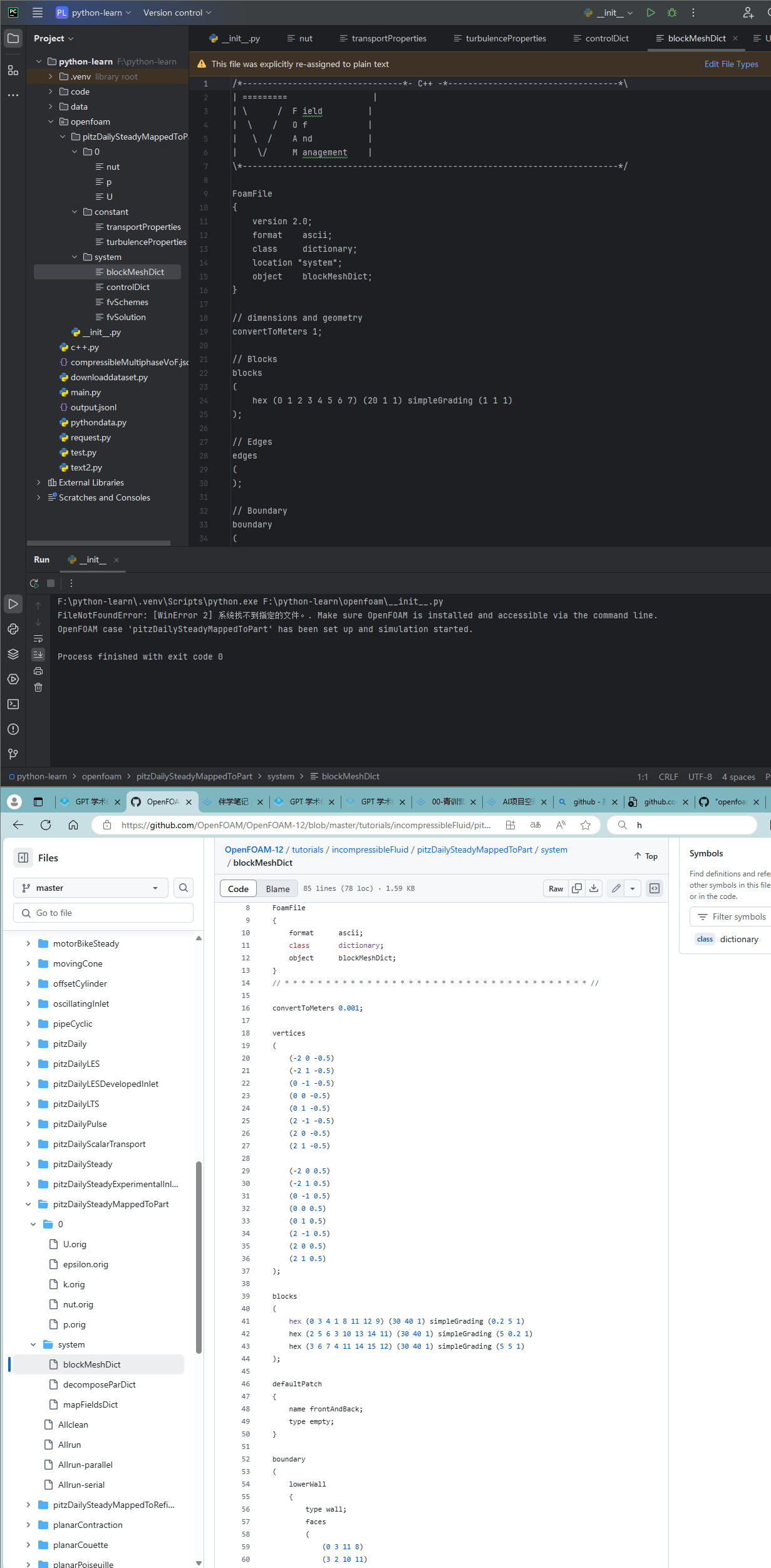Close GitHub symbols pane with code icon

coord(655,888)
